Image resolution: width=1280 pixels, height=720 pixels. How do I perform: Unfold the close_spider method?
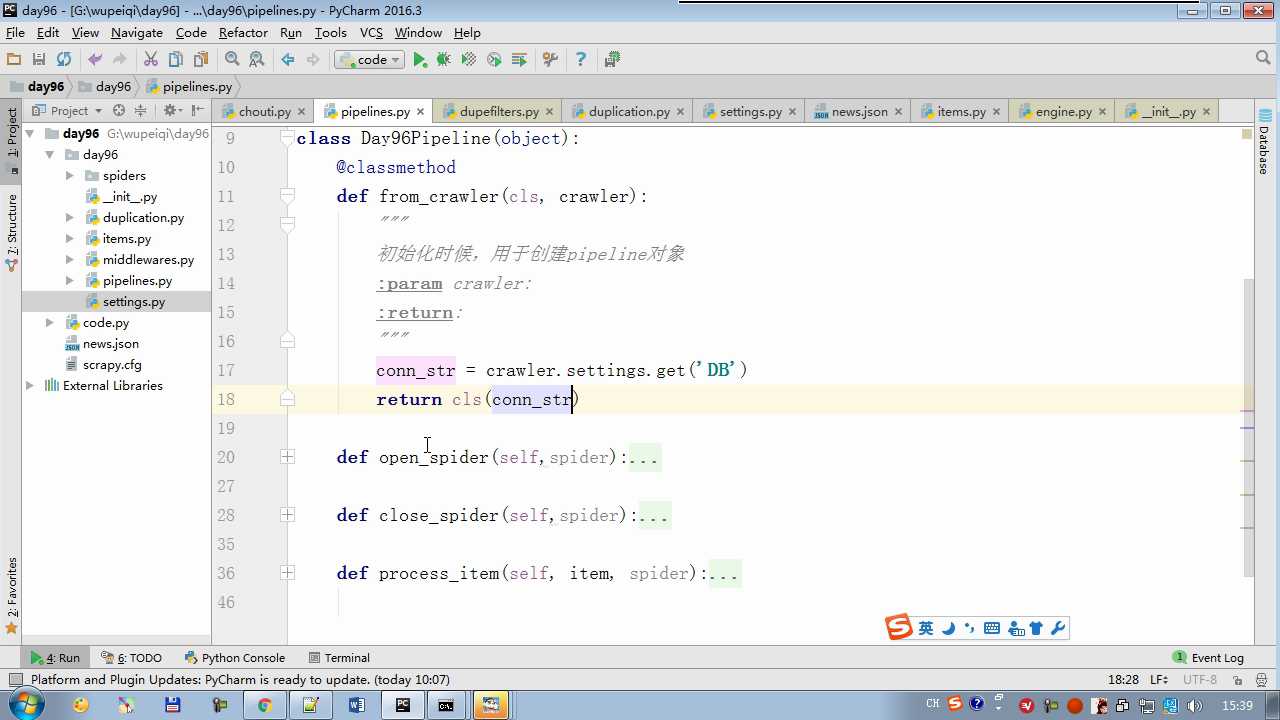(x=288, y=515)
